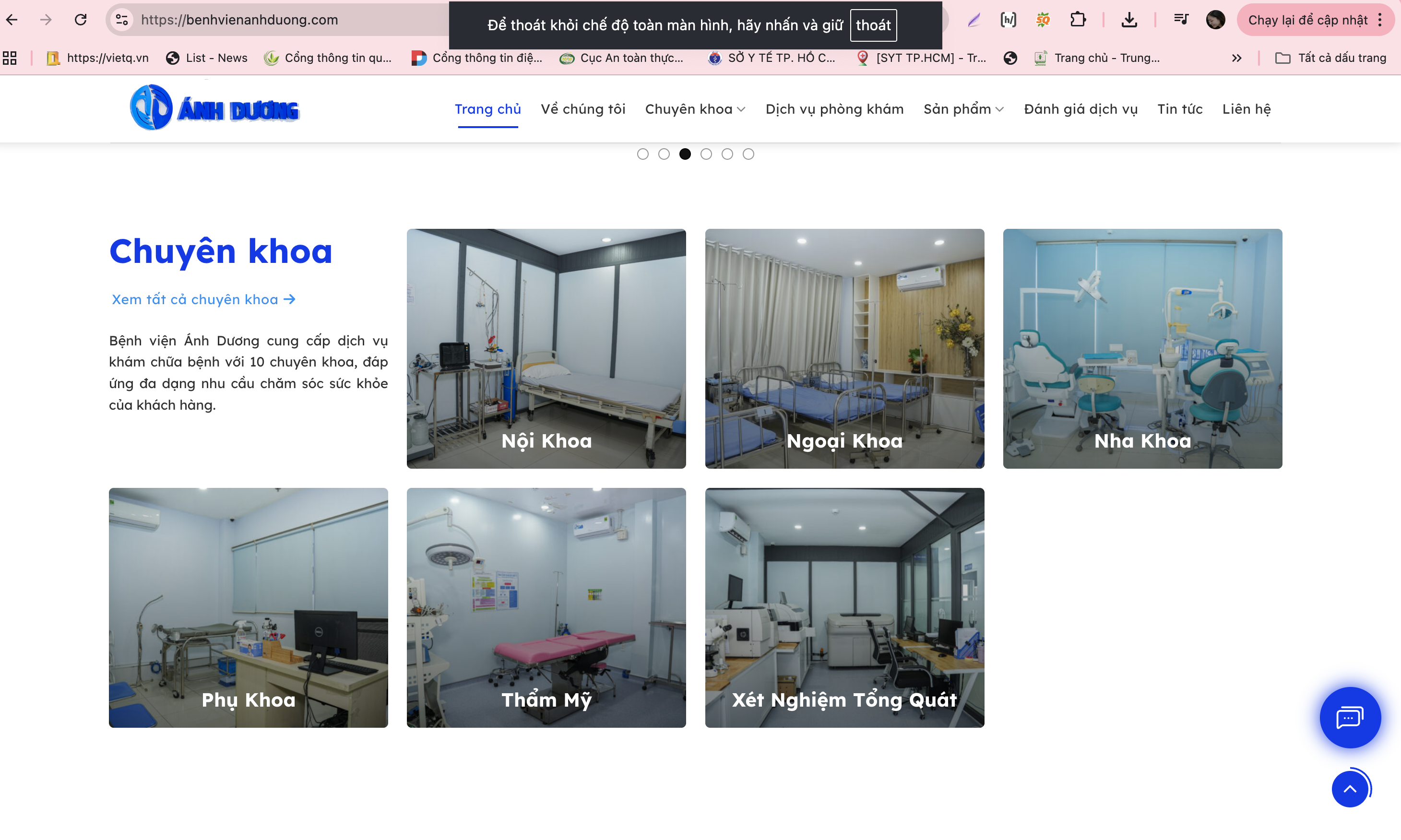Open the extensions puzzle icon
Viewport: 1401px width, 840px height.
point(1078,20)
